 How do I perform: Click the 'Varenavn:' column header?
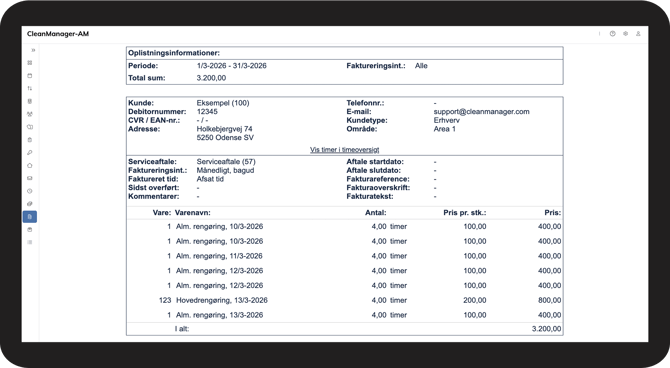(x=193, y=212)
